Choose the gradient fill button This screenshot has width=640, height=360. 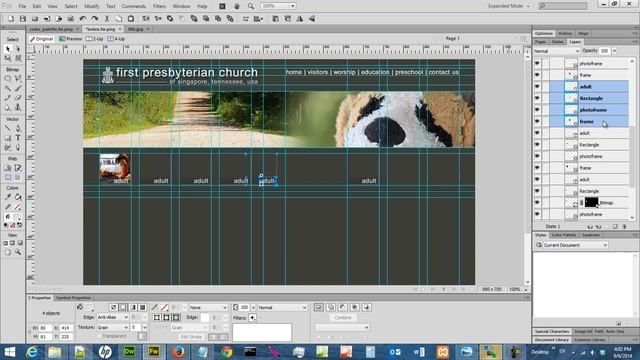click(x=133, y=307)
